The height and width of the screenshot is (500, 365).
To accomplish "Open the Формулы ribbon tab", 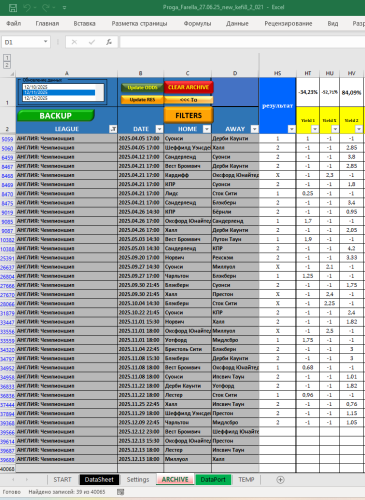I will tap(197, 24).
